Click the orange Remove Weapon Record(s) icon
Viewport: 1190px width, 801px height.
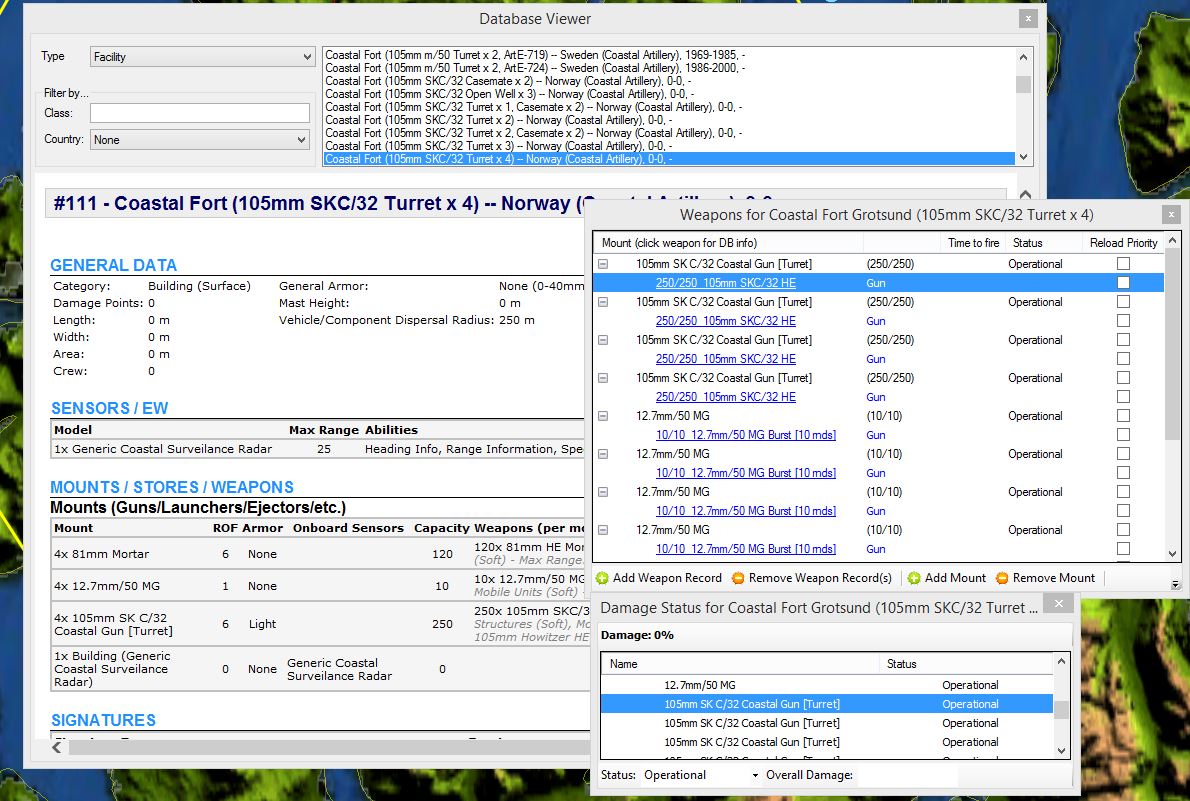(738, 579)
